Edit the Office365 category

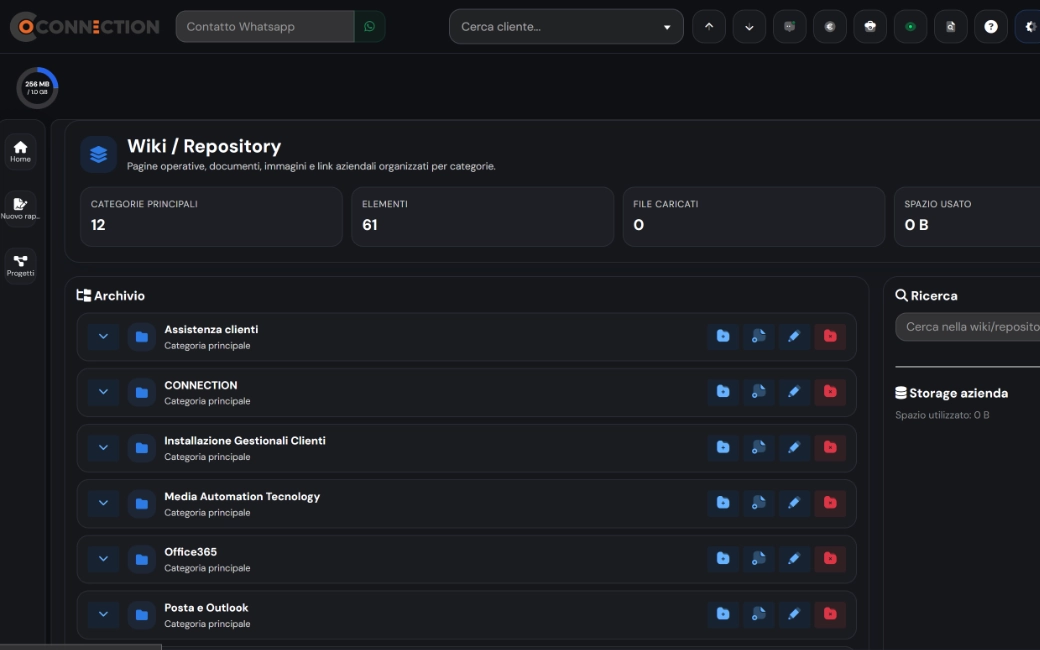click(794, 559)
